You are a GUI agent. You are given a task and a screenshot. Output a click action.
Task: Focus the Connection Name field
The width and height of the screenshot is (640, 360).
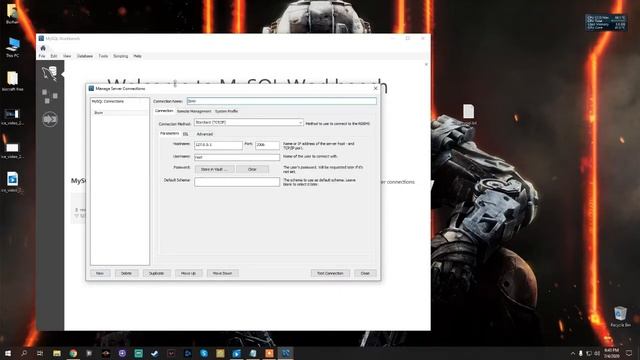(x=282, y=101)
